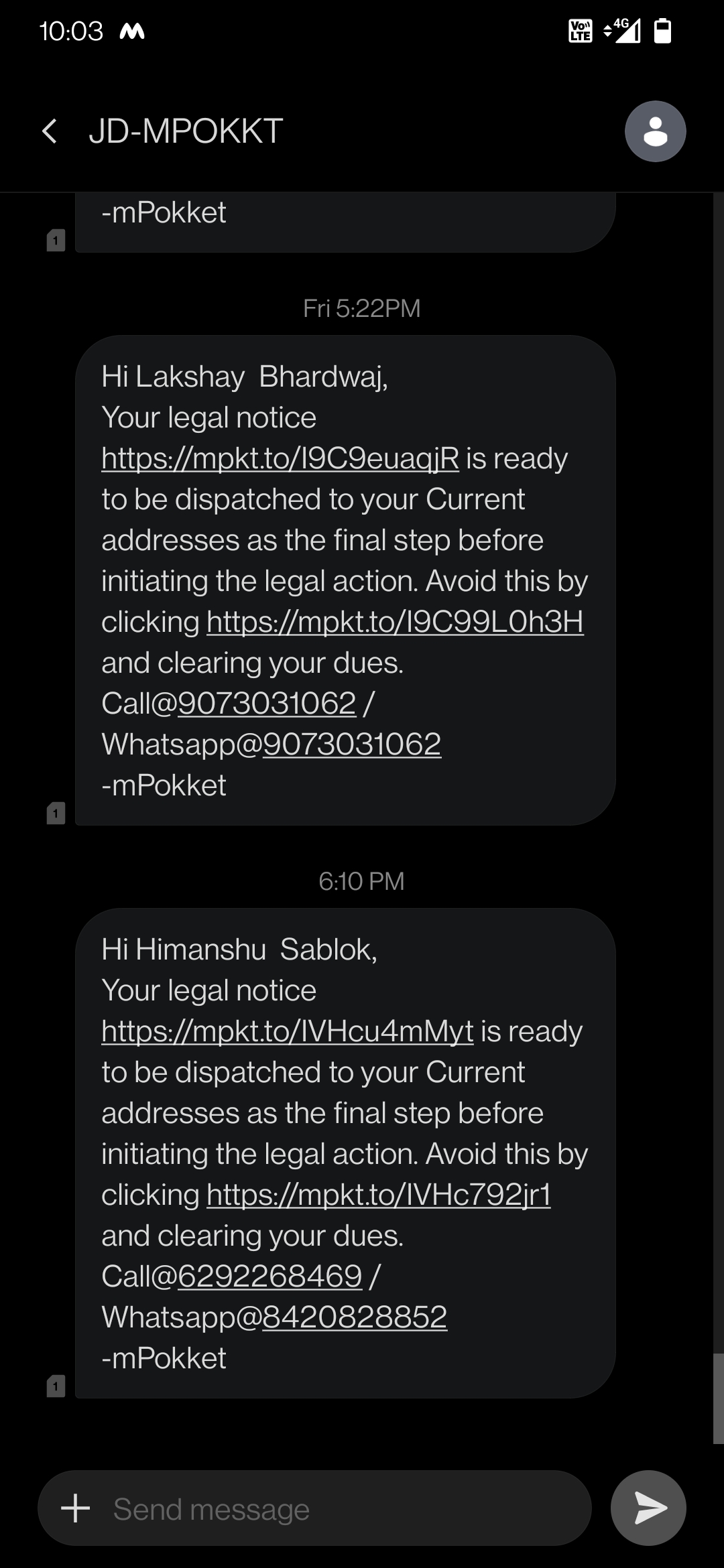The height and width of the screenshot is (1568, 724).
Task: Tap the VoLTE status icon
Action: (x=580, y=31)
